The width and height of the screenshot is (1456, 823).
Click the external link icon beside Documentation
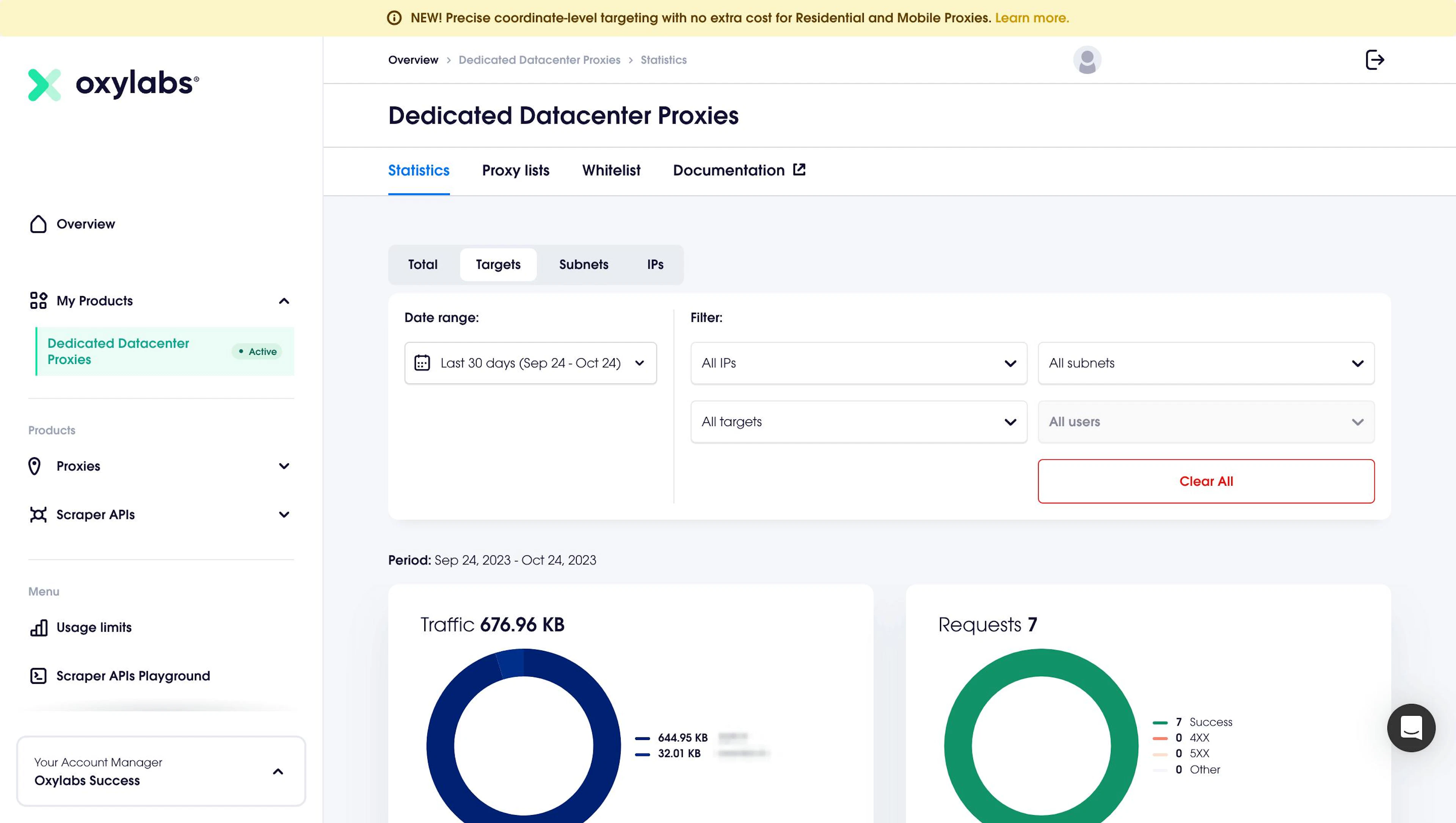(799, 169)
